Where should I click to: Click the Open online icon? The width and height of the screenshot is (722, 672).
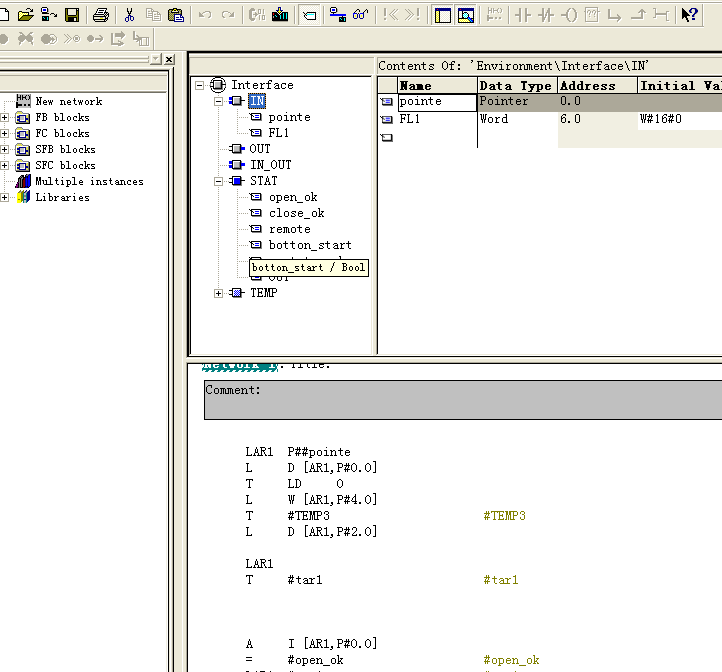click(48, 15)
